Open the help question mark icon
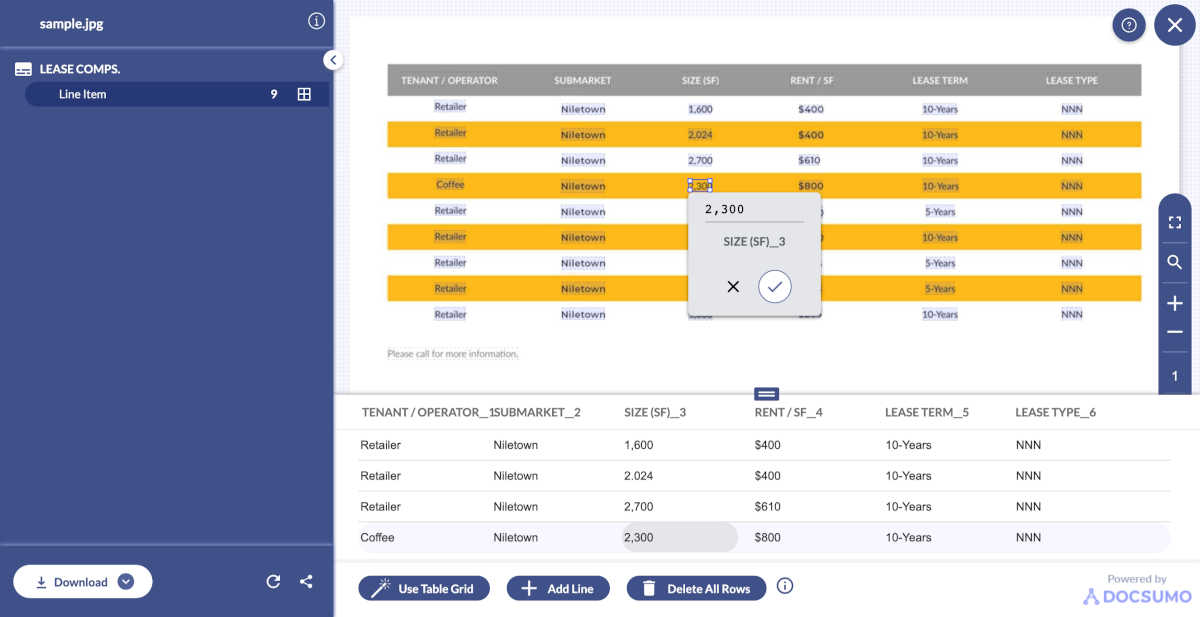The image size is (1200, 617). pos(1129,25)
